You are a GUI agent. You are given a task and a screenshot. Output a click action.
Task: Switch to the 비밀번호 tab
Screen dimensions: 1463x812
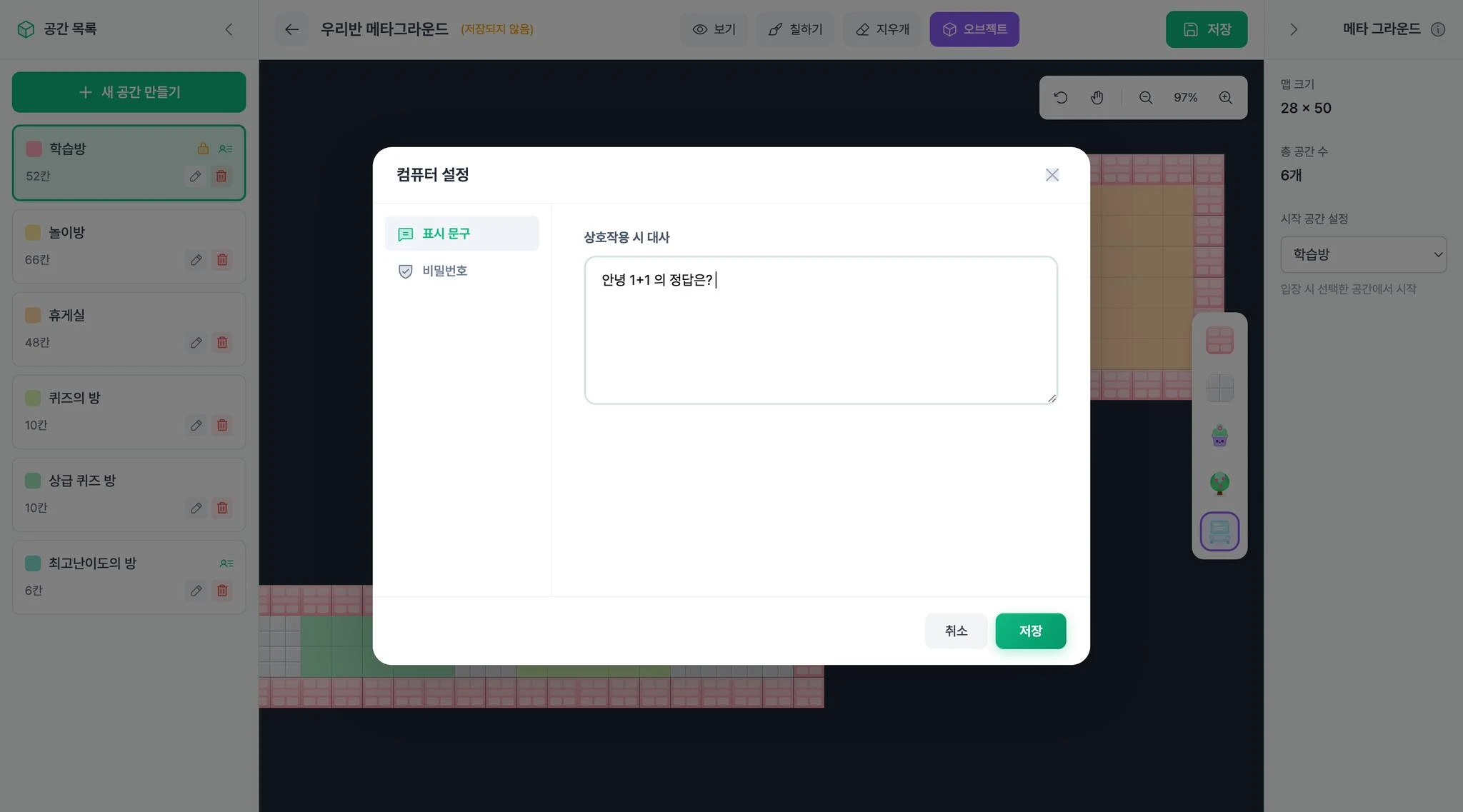pyautogui.click(x=444, y=271)
